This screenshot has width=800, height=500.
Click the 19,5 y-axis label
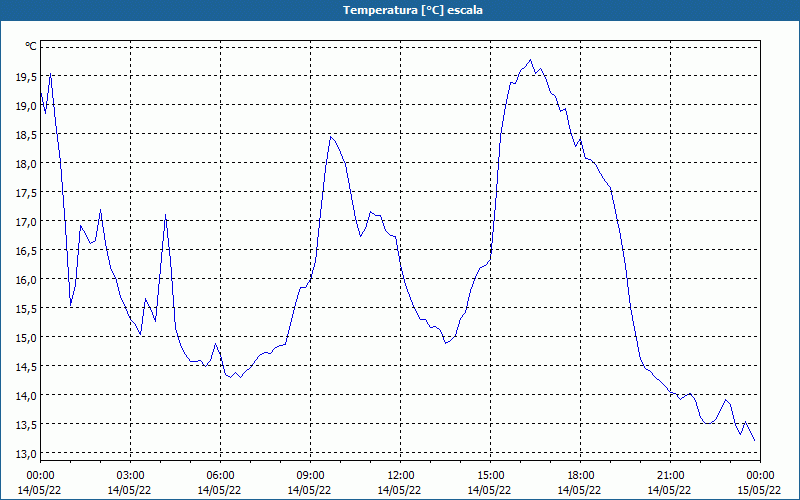27,77
